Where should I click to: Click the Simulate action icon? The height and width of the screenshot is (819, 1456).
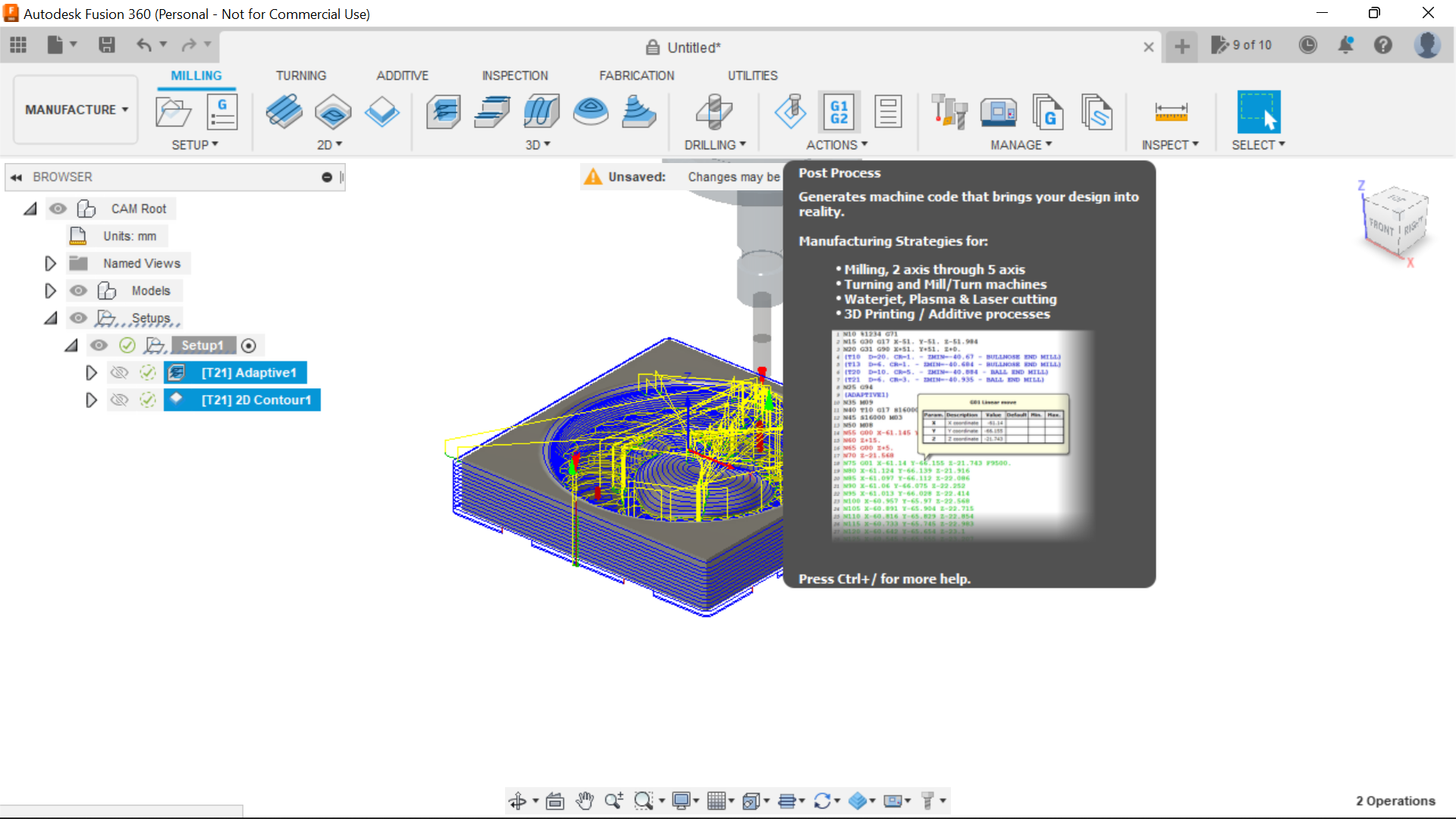point(790,112)
